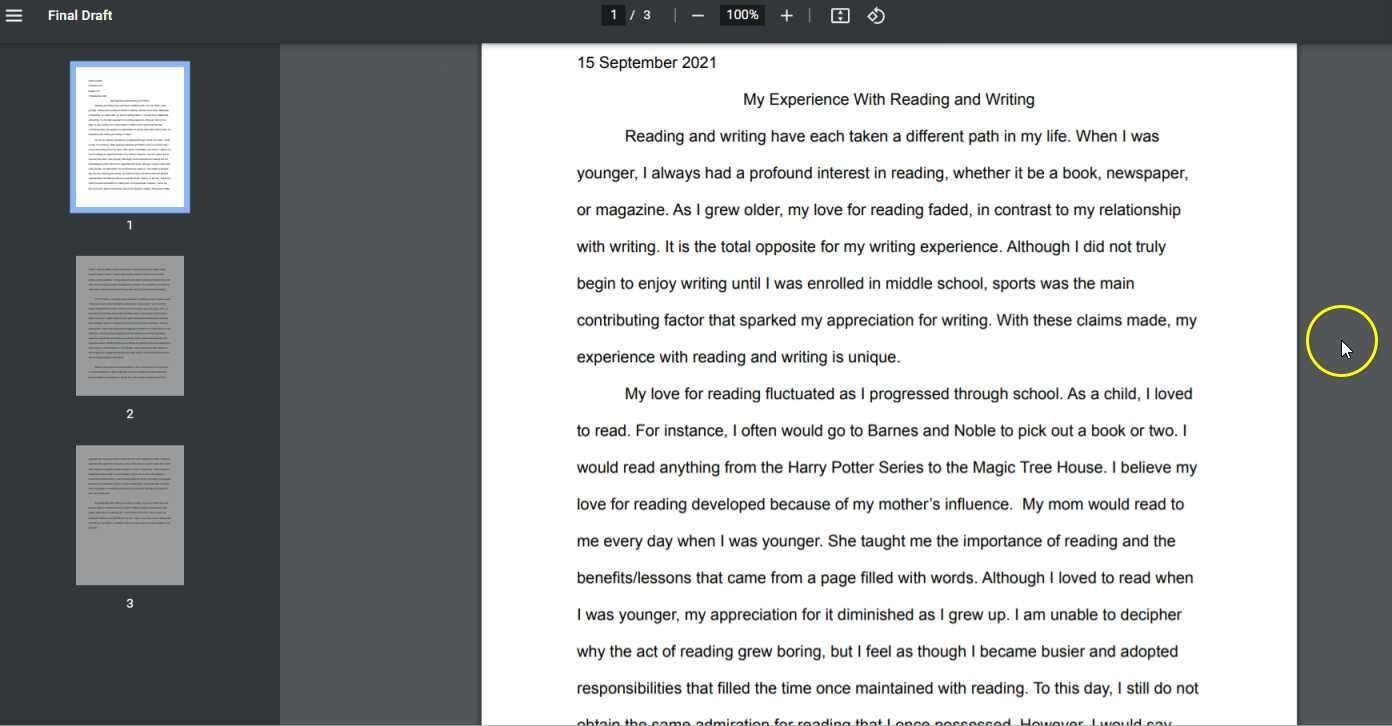Click the essay title "My Experience With Reading and Writing"
This screenshot has height=726, width=1392.
(888, 99)
